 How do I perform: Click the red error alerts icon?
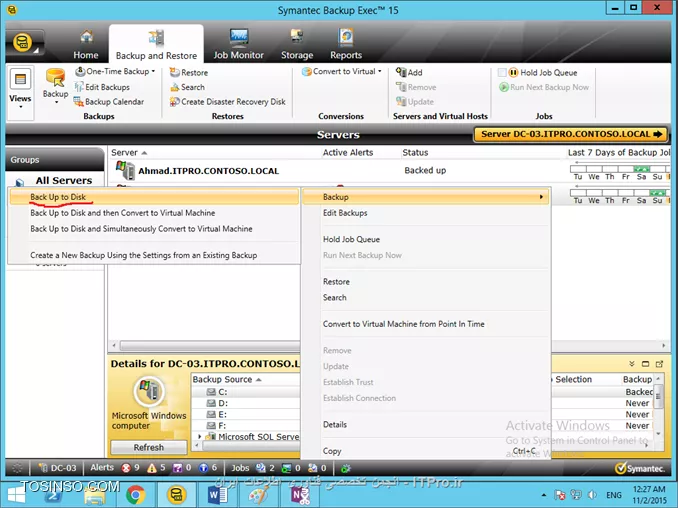pyautogui.click(x=126, y=468)
